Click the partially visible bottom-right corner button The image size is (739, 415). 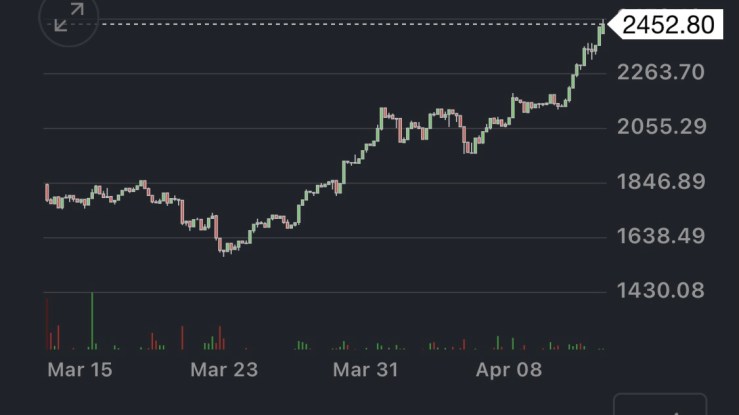(659, 405)
